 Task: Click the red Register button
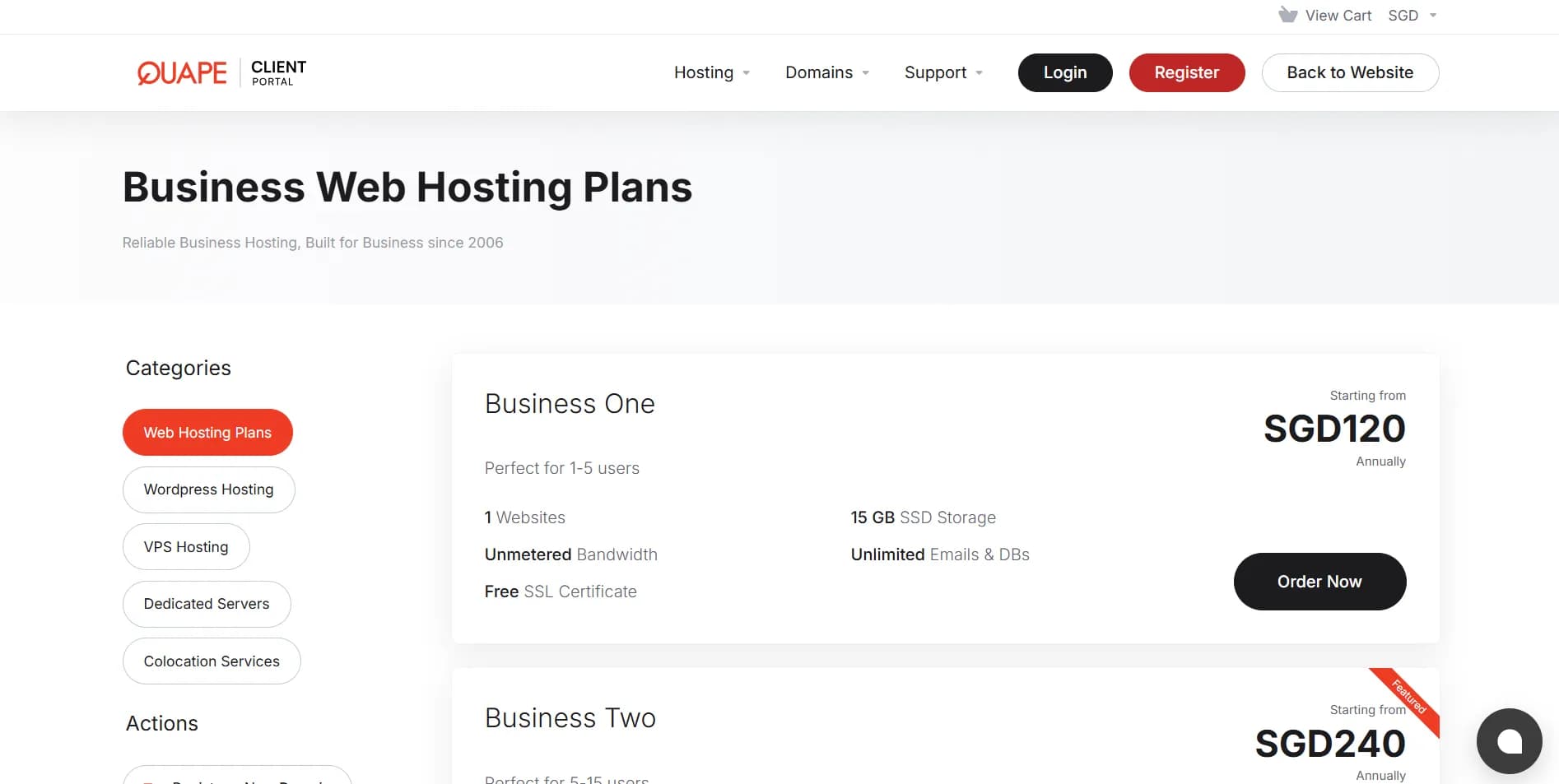(1186, 72)
